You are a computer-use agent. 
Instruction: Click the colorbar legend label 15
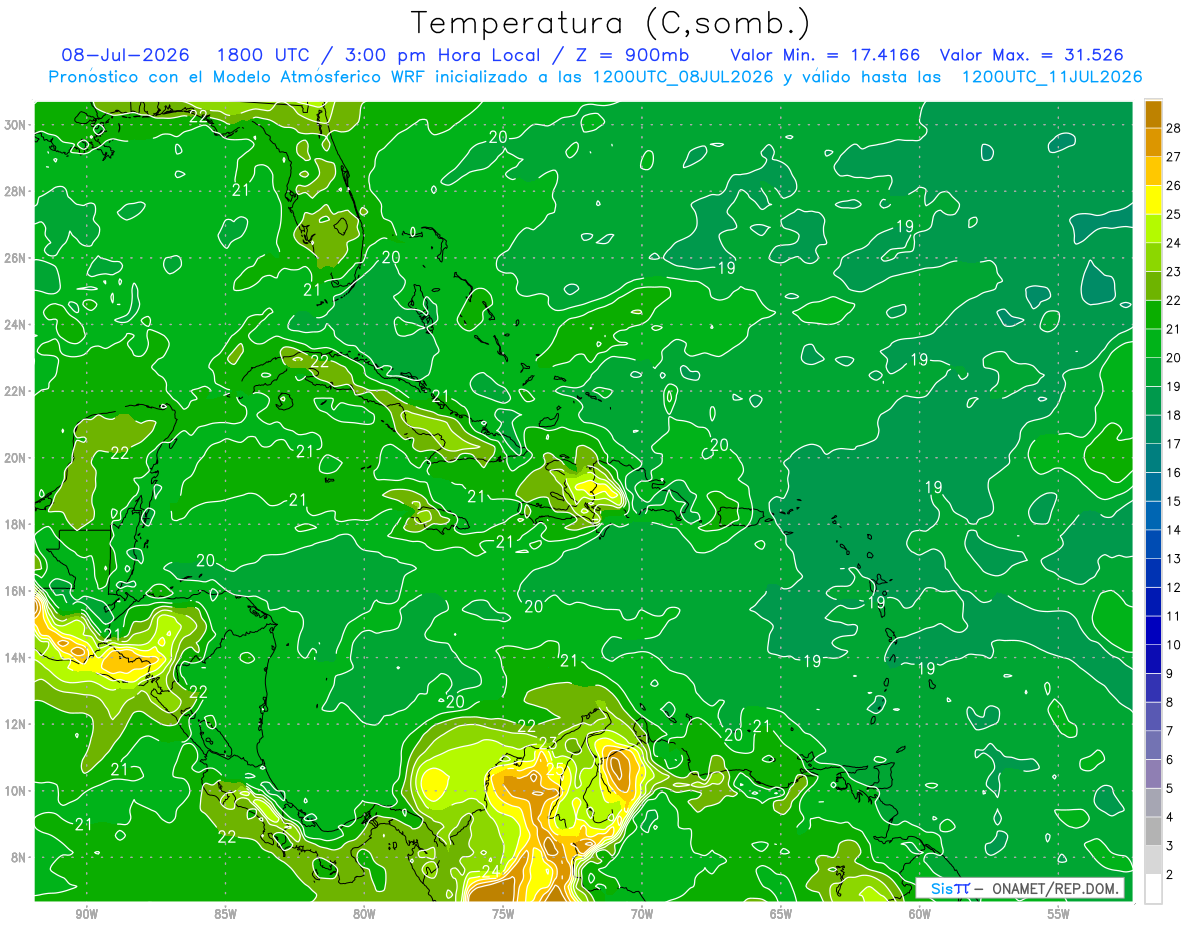click(x=1174, y=501)
